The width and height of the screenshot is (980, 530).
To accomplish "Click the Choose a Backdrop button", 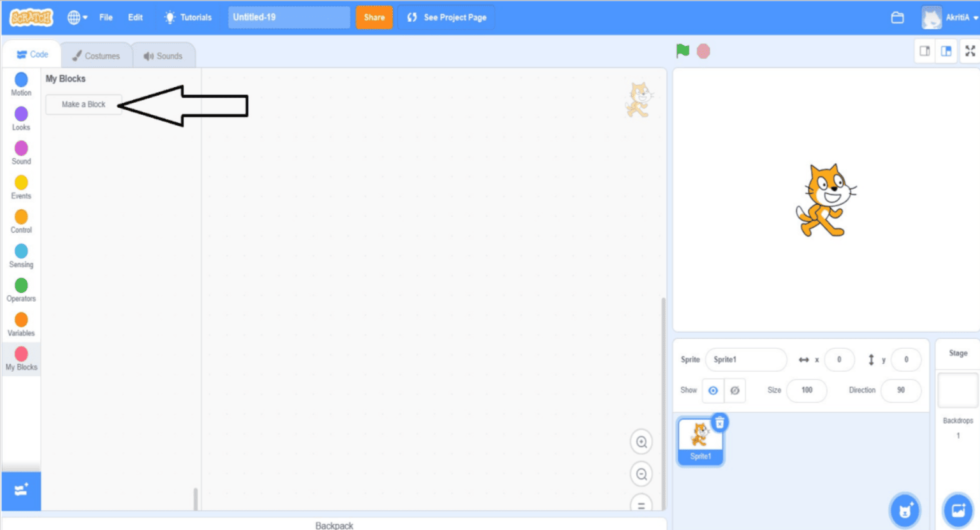I will [958, 511].
